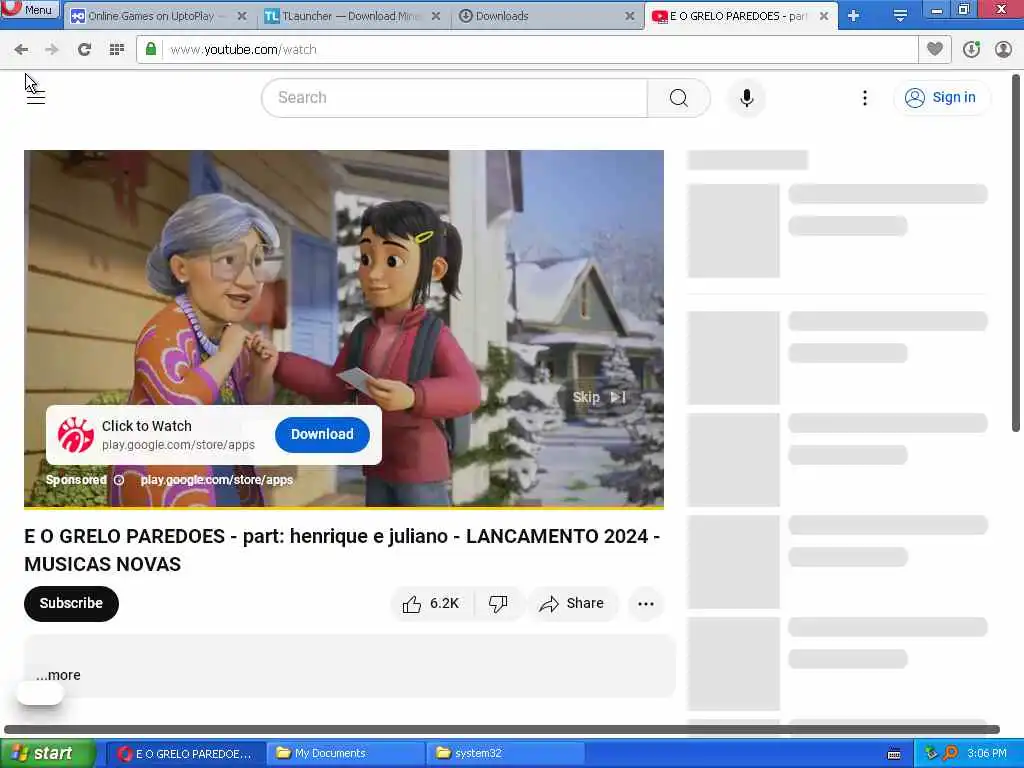This screenshot has width=1024, height=768.
Task: Close the E O GRELO PAREDOES tab
Action: pos(824,16)
